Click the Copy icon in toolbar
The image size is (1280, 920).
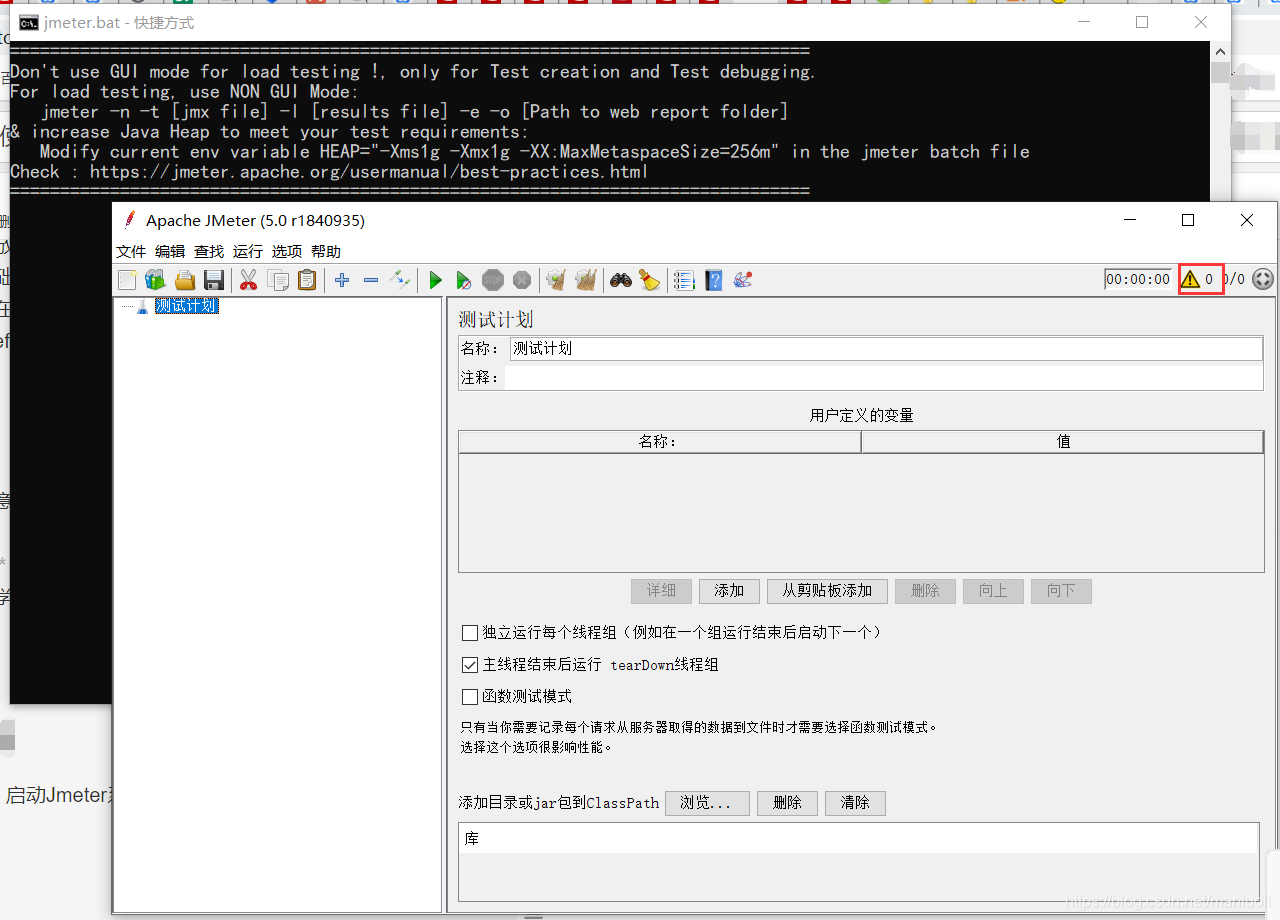(277, 280)
